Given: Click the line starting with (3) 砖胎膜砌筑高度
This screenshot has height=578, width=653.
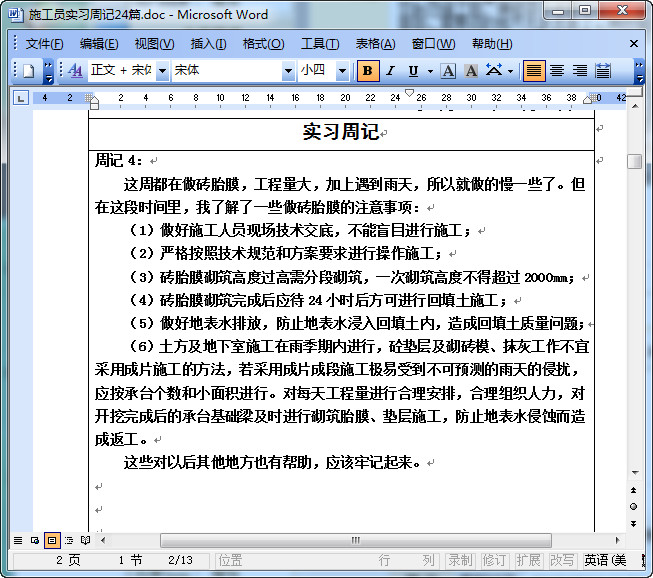Looking at the screenshot, I should tap(353, 277).
